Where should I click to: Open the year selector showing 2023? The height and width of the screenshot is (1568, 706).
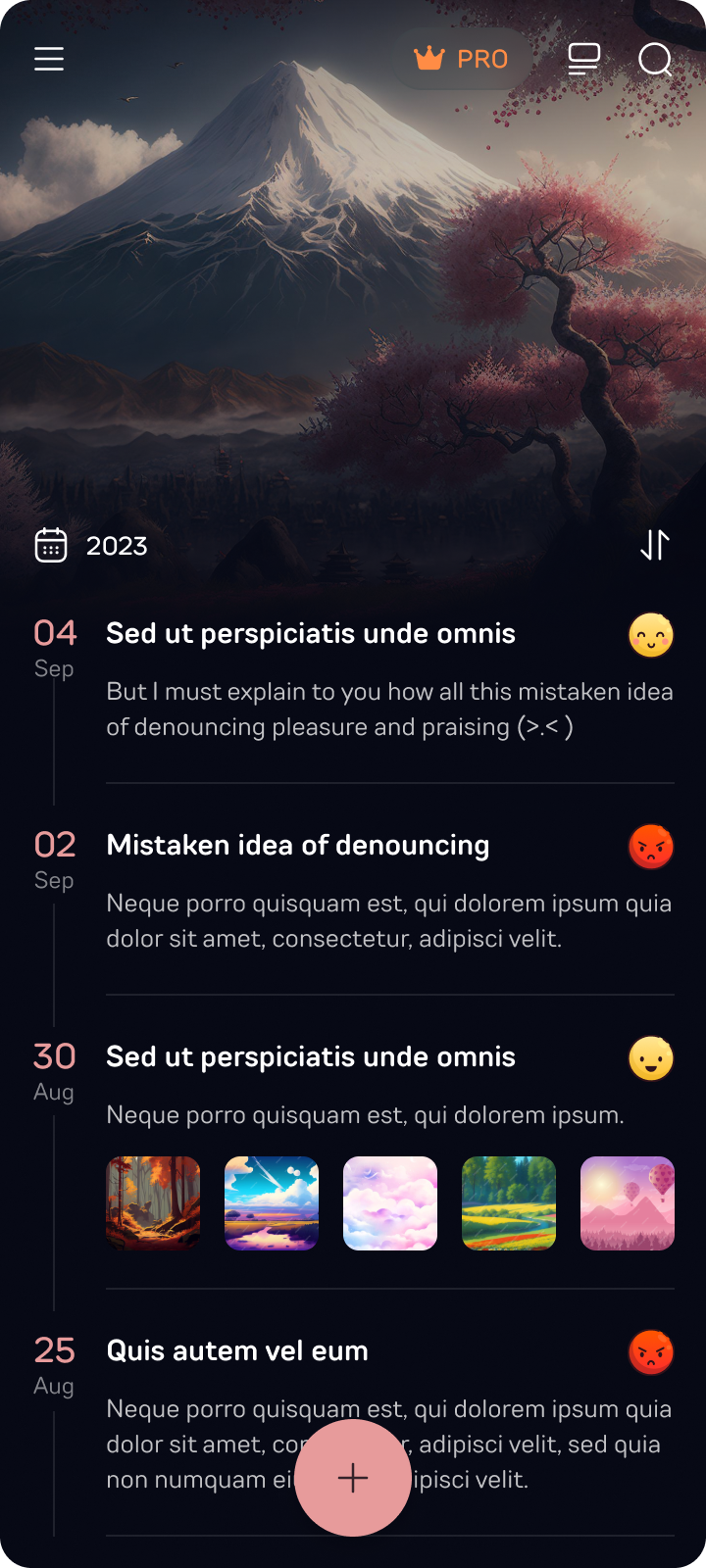click(x=117, y=545)
